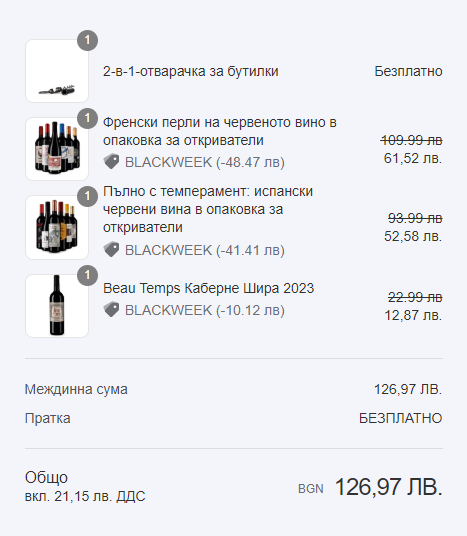Click the BLACKWEEK (-48.47 лв) coupon text
The height and width of the screenshot is (536, 467).
click(205, 162)
